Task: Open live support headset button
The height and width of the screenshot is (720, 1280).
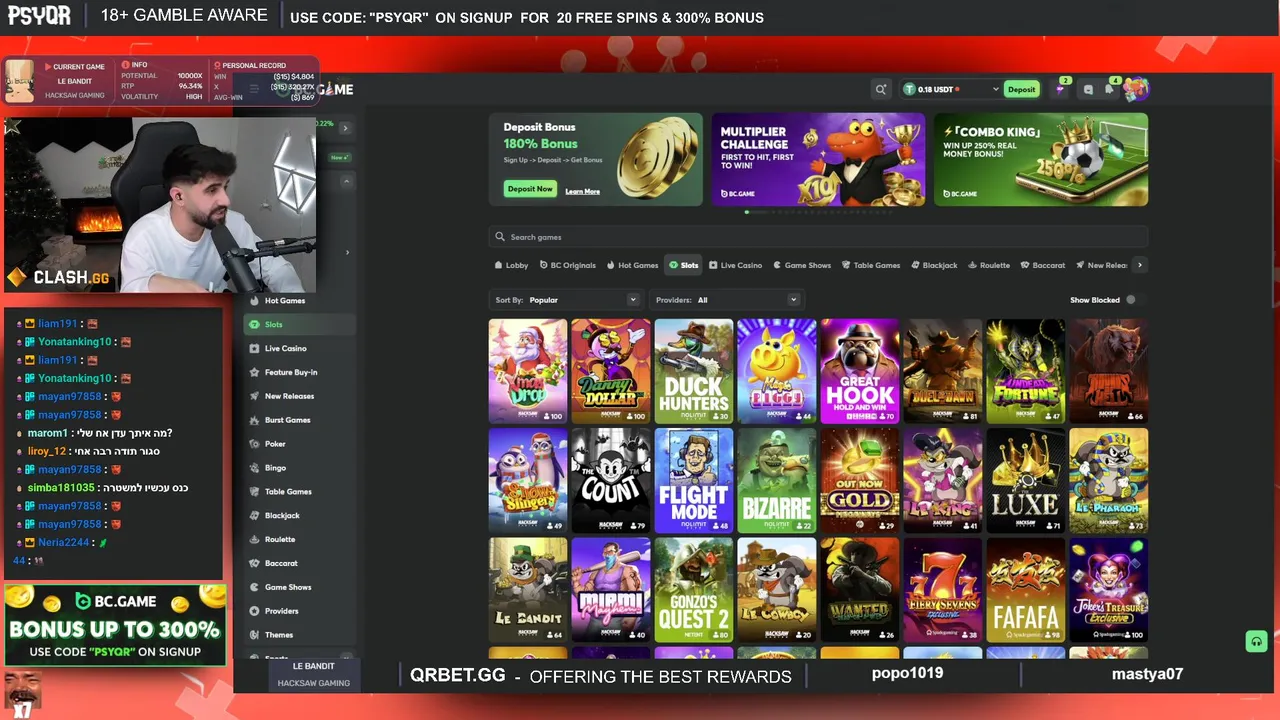Action: (1257, 641)
